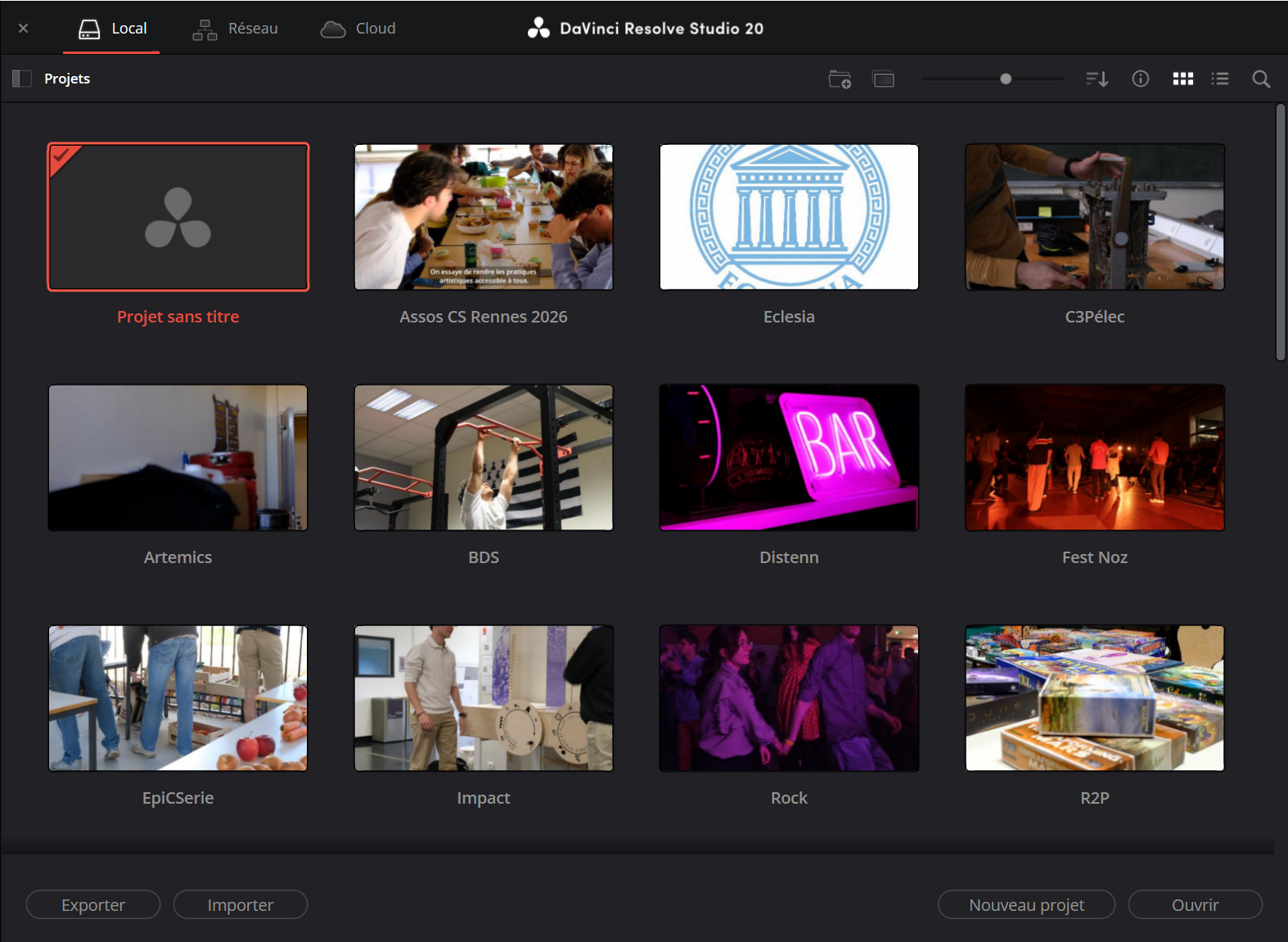
Task: Select the EpiCSerie project thumbnail
Action: [x=178, y=698]
